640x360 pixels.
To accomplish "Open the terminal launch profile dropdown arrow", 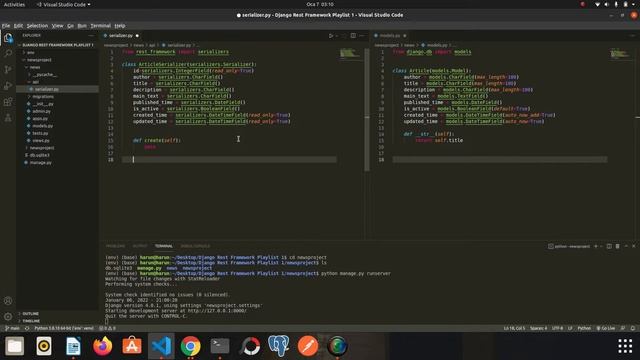I will (601, 246).
